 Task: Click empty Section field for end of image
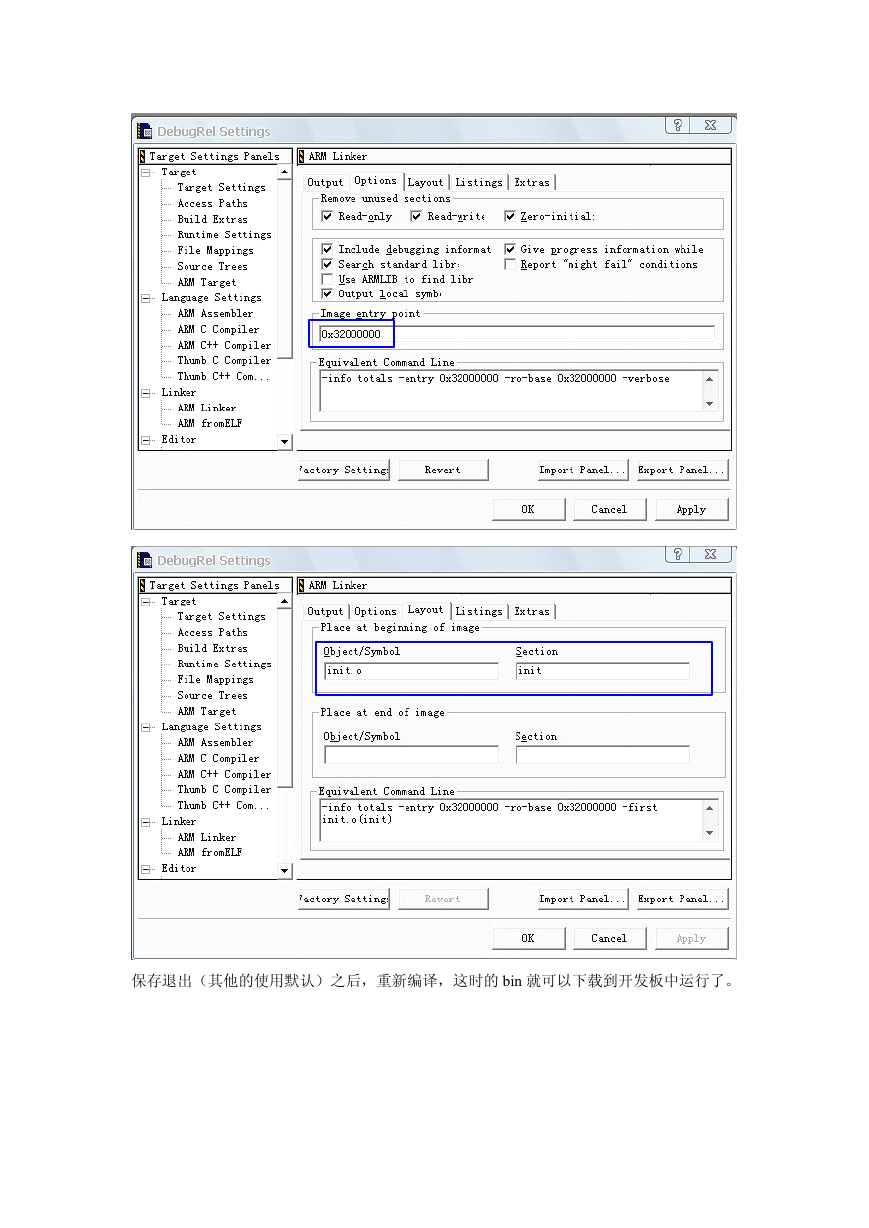pyautogui.click(x=602, y=755)
